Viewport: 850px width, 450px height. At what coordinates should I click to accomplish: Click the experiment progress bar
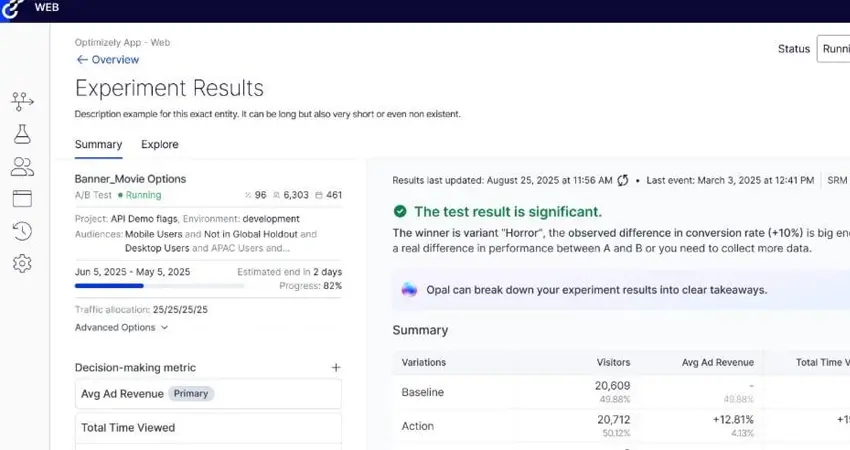159,286
